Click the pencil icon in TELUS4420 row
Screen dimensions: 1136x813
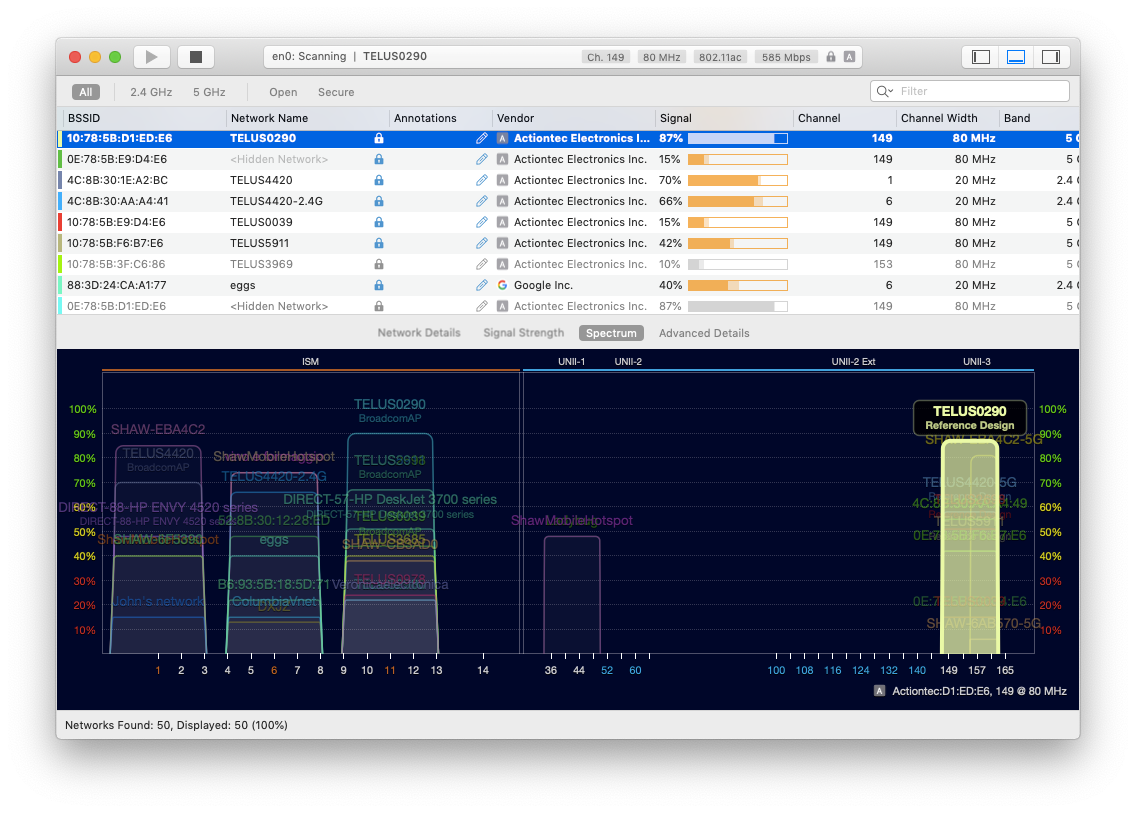pos(482,180)
